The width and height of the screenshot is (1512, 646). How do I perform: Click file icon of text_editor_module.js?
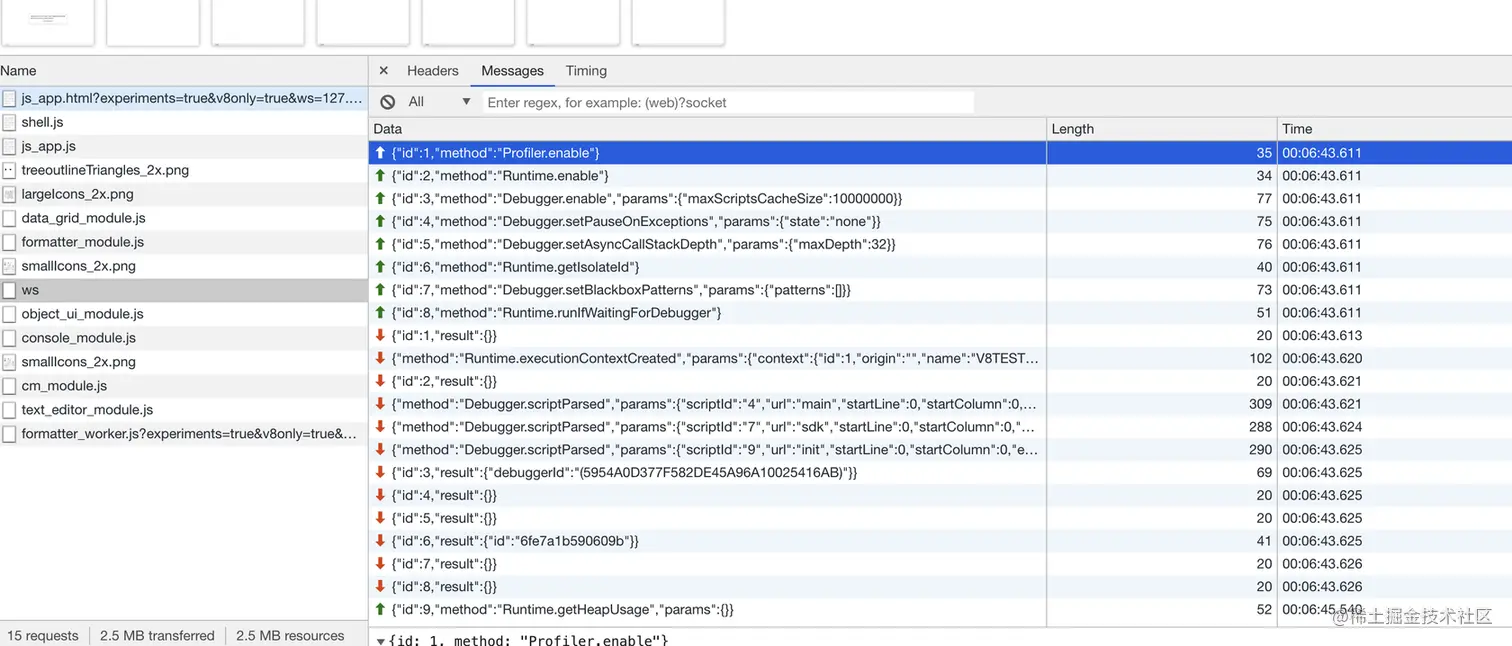[x=9, y=410]
